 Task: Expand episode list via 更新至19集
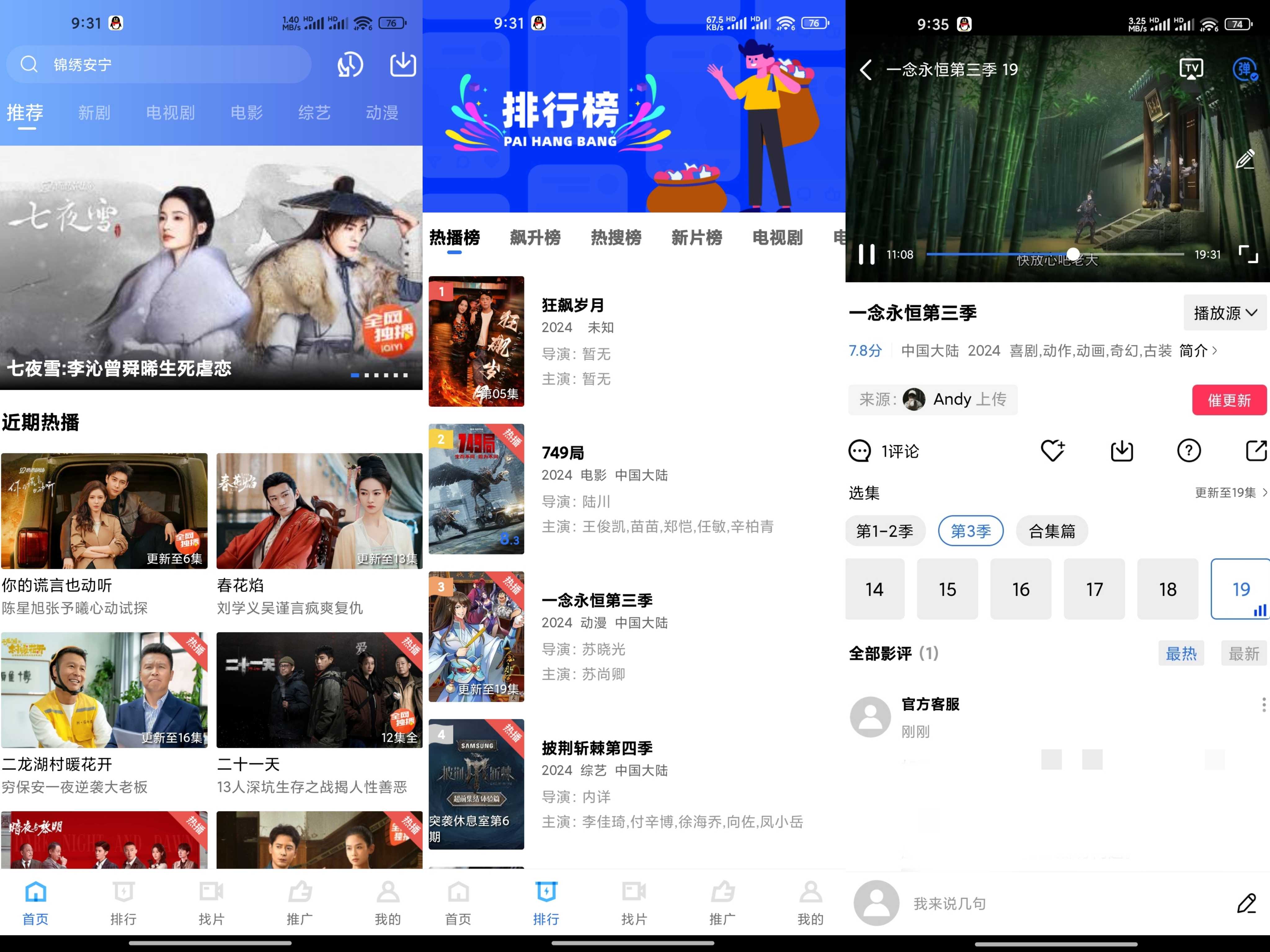(1231, 493)
